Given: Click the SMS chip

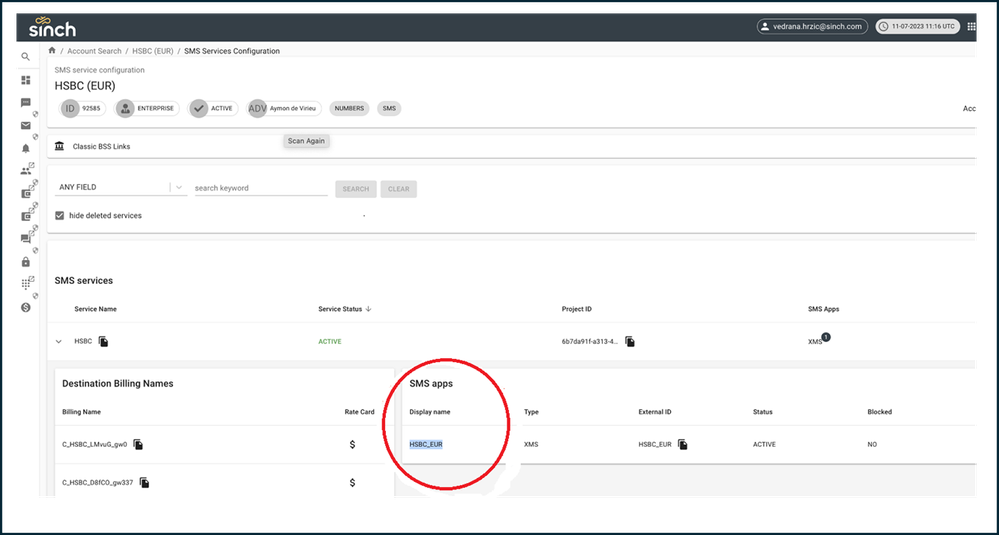Looking at the screenshot, I should click(x=389, y=108).
